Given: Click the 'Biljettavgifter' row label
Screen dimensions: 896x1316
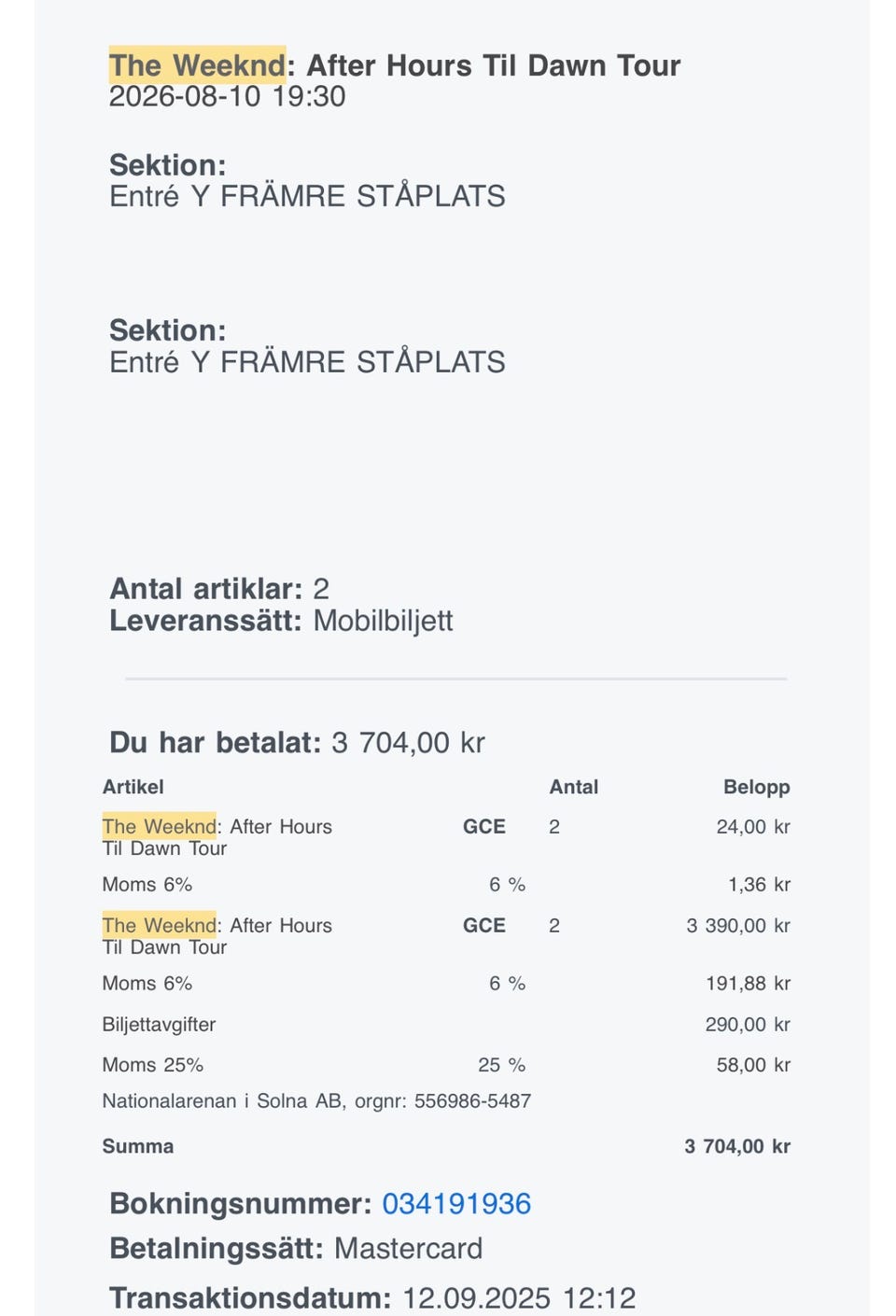Looking at the screenshot, I should [159, 1025].
